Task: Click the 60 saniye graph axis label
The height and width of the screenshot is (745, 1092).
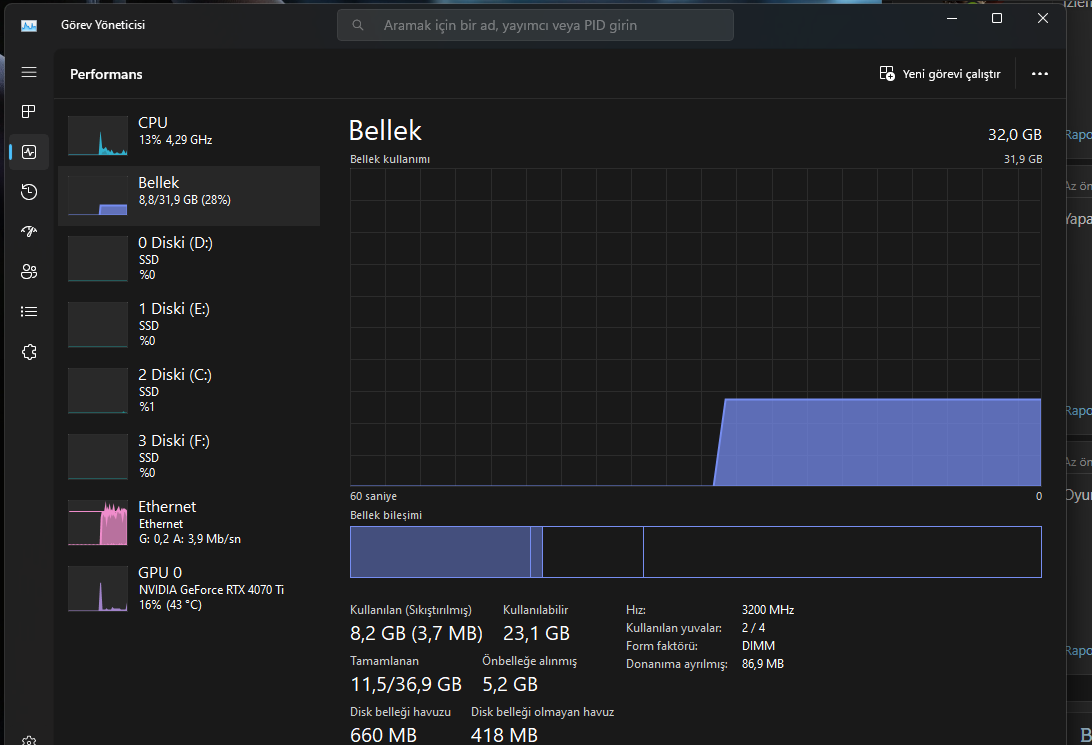Action: (x=373, y=496)
